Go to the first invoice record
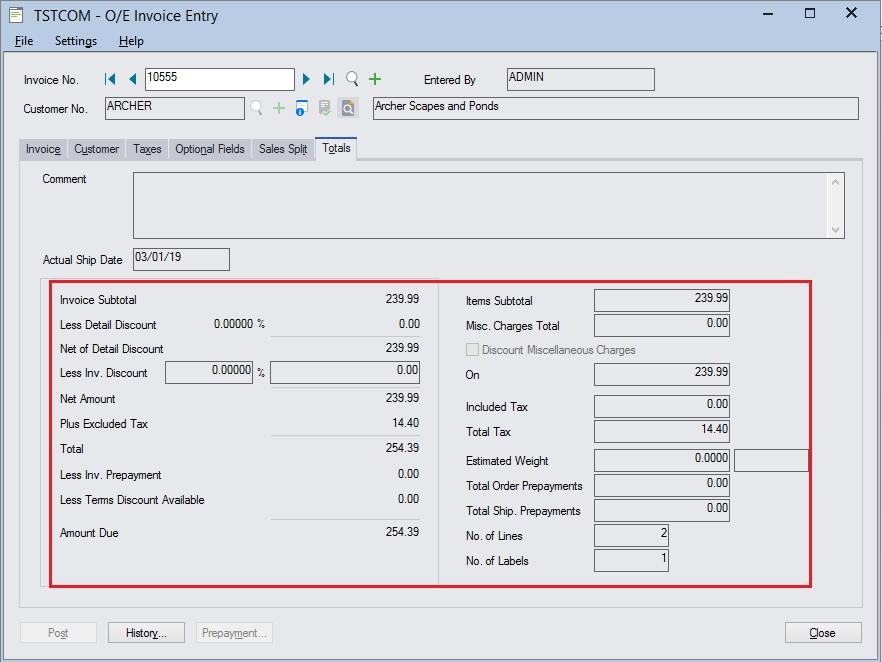 click(x=110, y=79)
